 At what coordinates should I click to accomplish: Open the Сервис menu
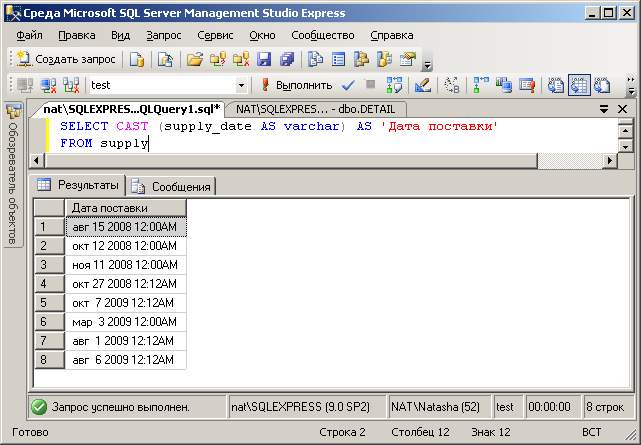(x=215, y=36)
